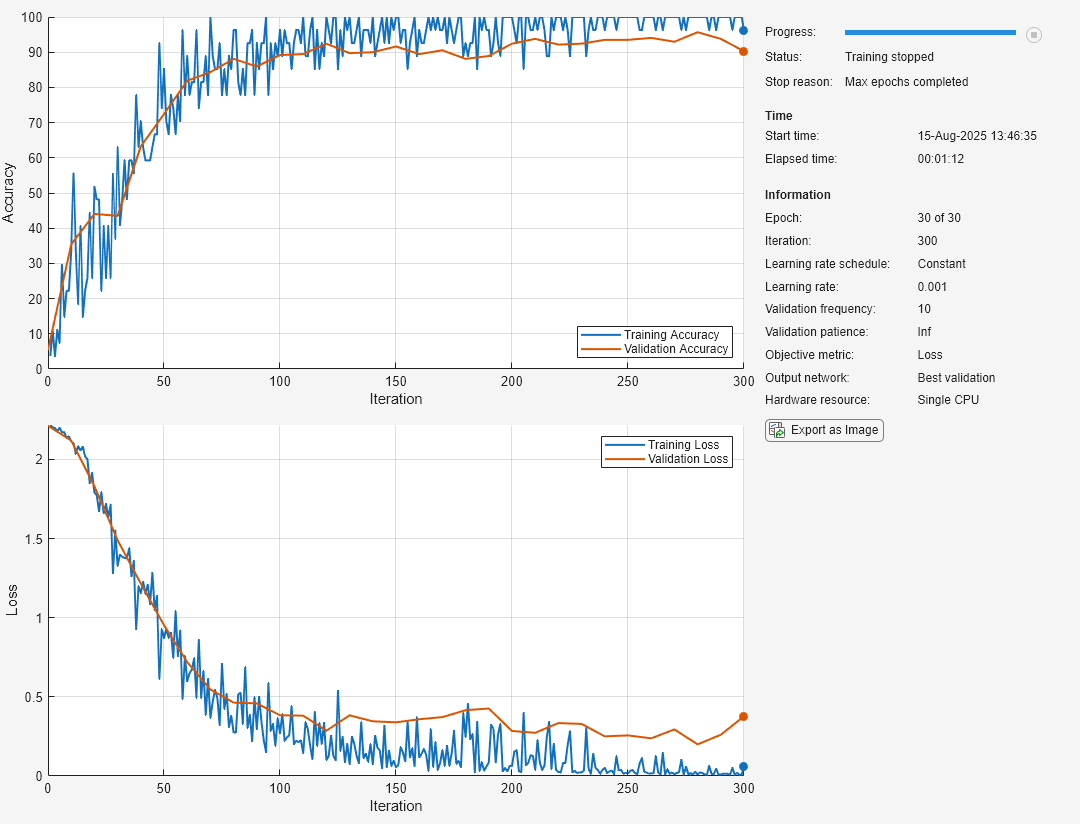Click Iteration label under the loss plot

(x=395, y=806)
